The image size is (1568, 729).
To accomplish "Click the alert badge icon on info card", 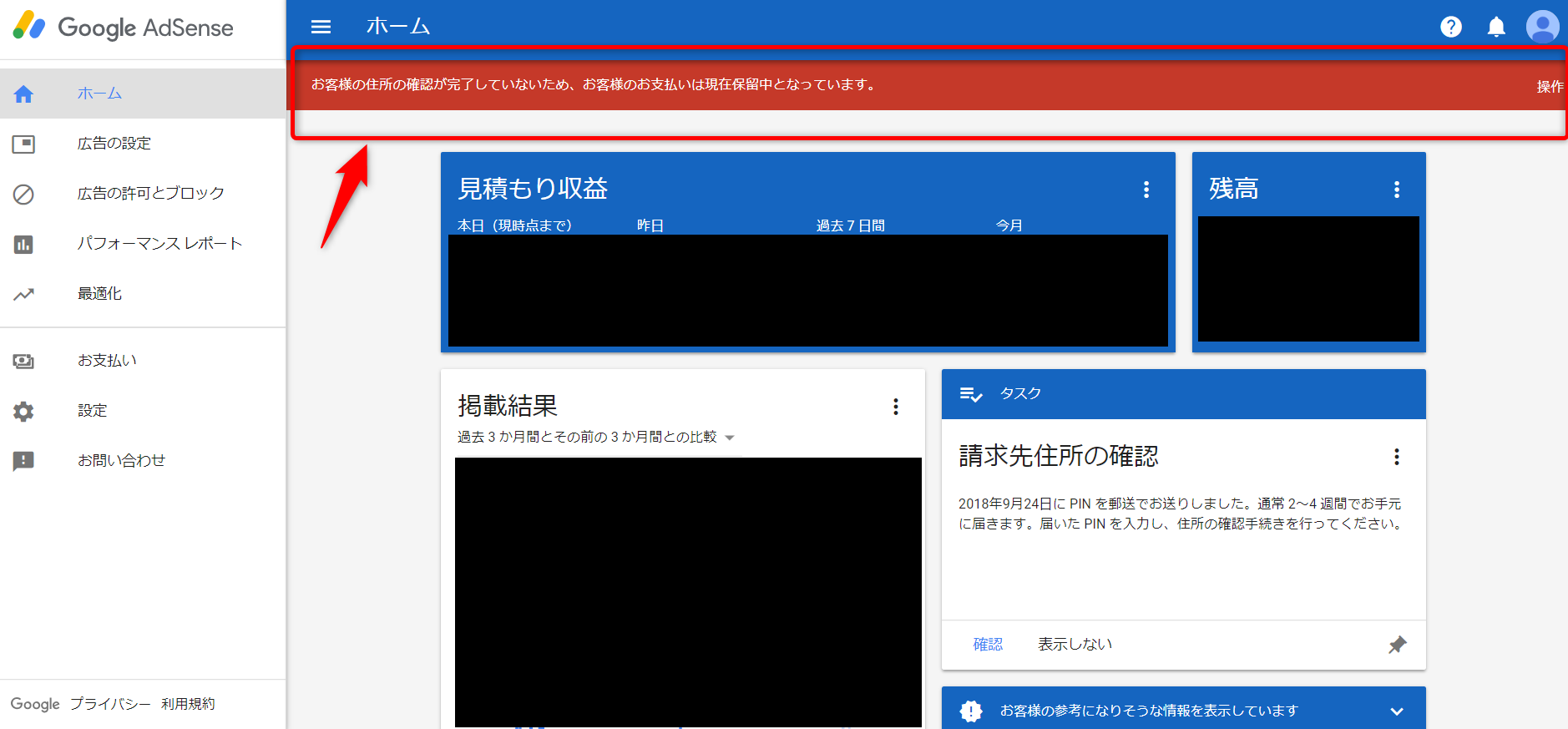I will 971,711.
